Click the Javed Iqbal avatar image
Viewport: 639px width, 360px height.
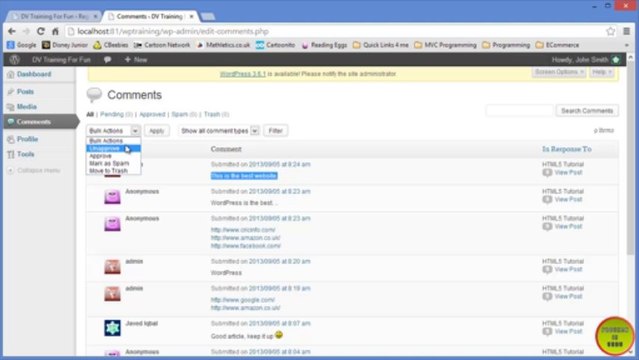(x=112, y=328)
